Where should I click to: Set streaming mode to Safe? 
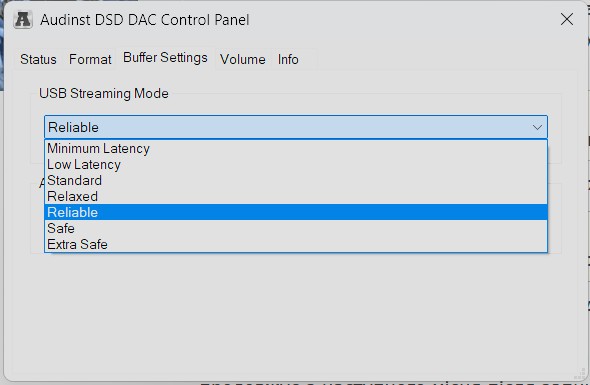[296, 228]
